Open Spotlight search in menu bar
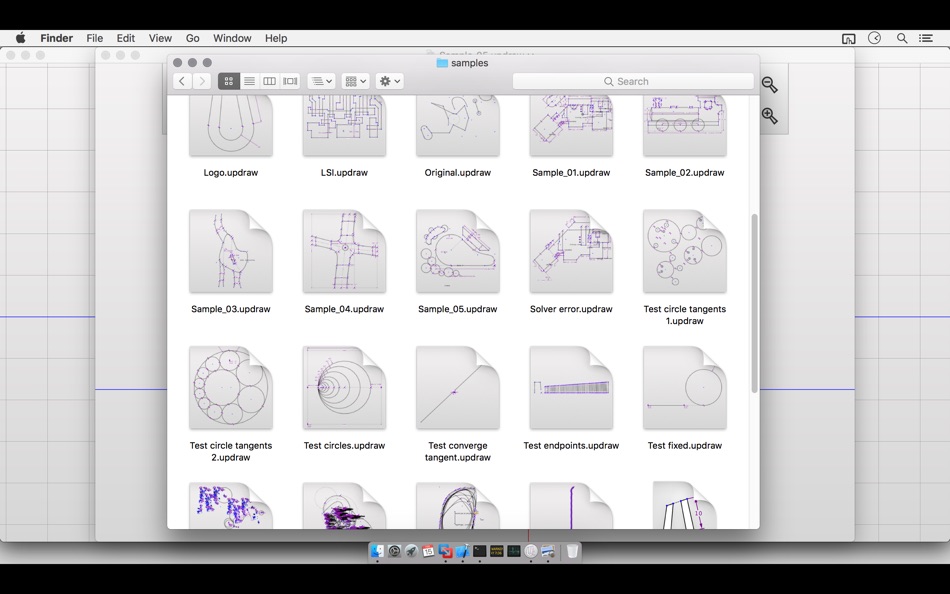950x594 pixels. (902, 38)
